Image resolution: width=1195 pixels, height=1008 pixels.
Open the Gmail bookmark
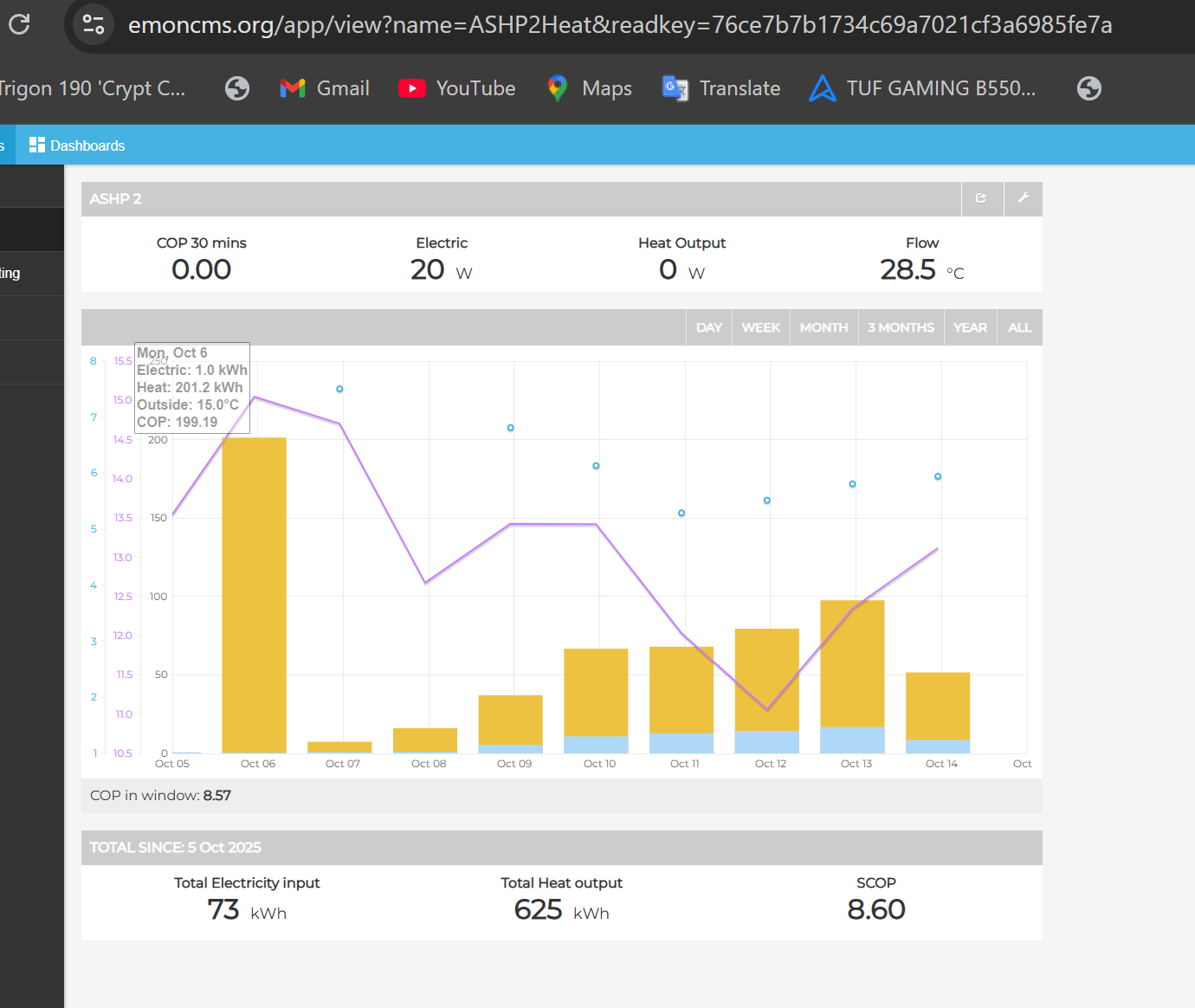pyautogui.click(x=325, y=88)
